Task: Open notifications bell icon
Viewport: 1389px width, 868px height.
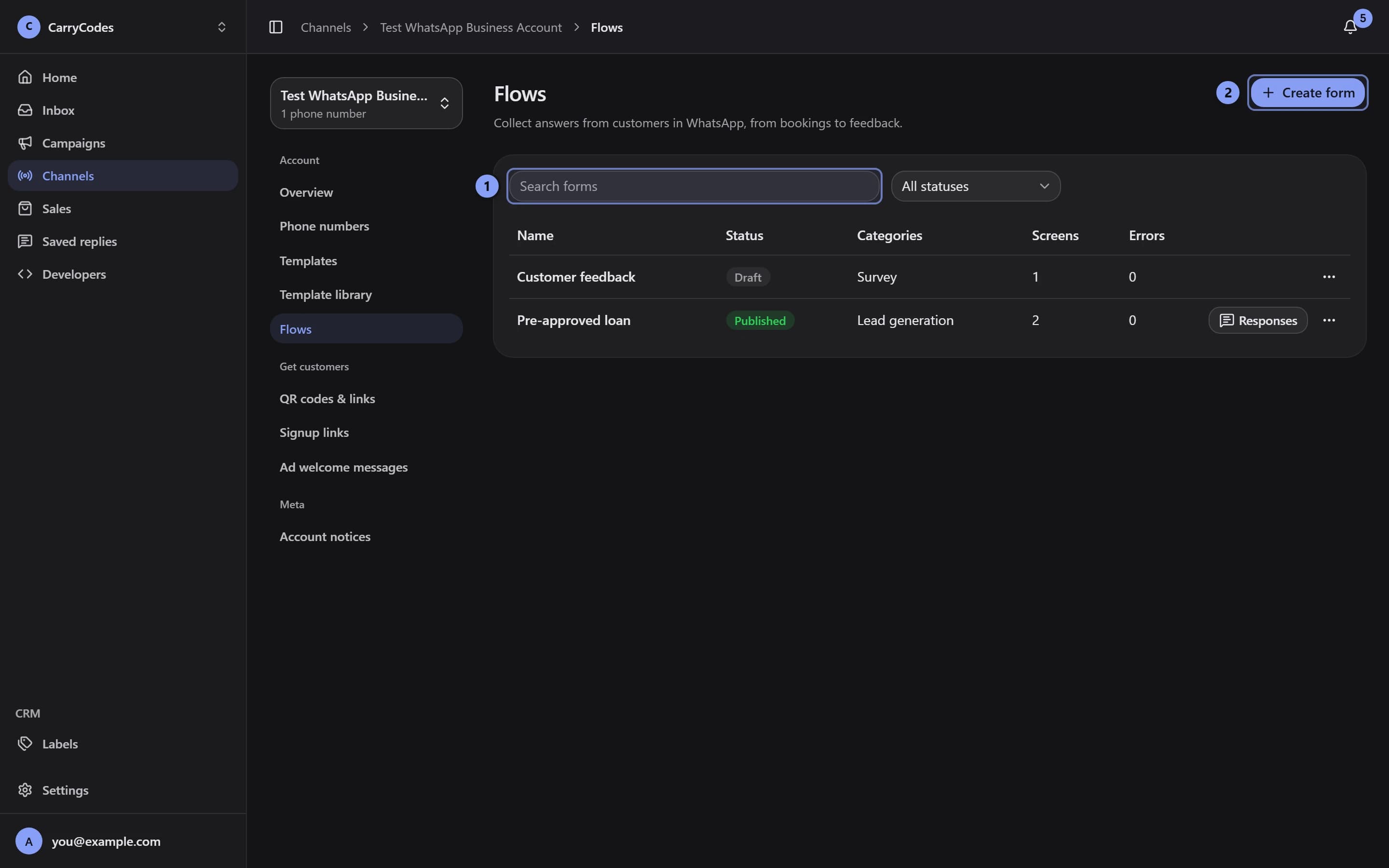Action: coord(1350,27)
